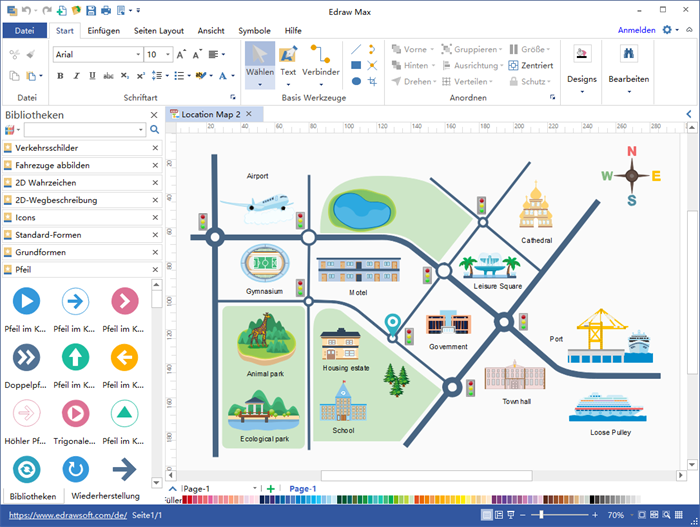Click the library search magnifier icon
700x527 pixels.
[155, 130]
